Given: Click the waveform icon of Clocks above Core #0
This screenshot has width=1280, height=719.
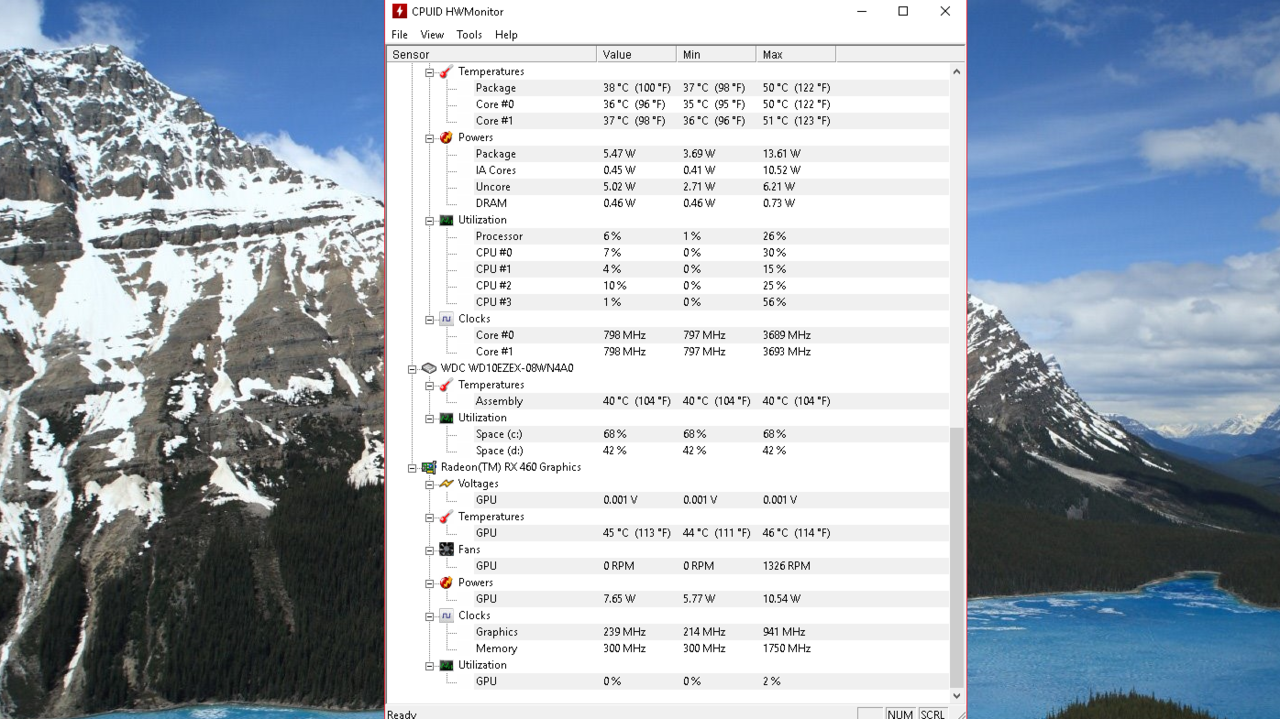Looking at the screenshot, I should coord(446,319).
